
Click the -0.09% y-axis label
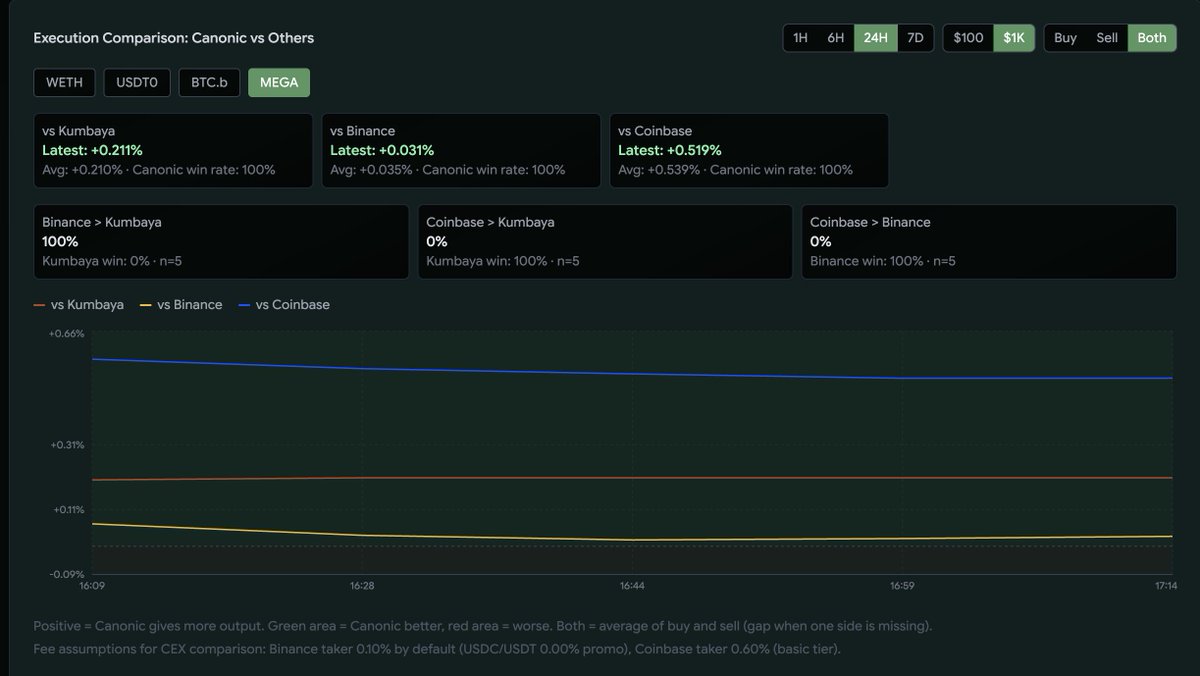(66, 573)
